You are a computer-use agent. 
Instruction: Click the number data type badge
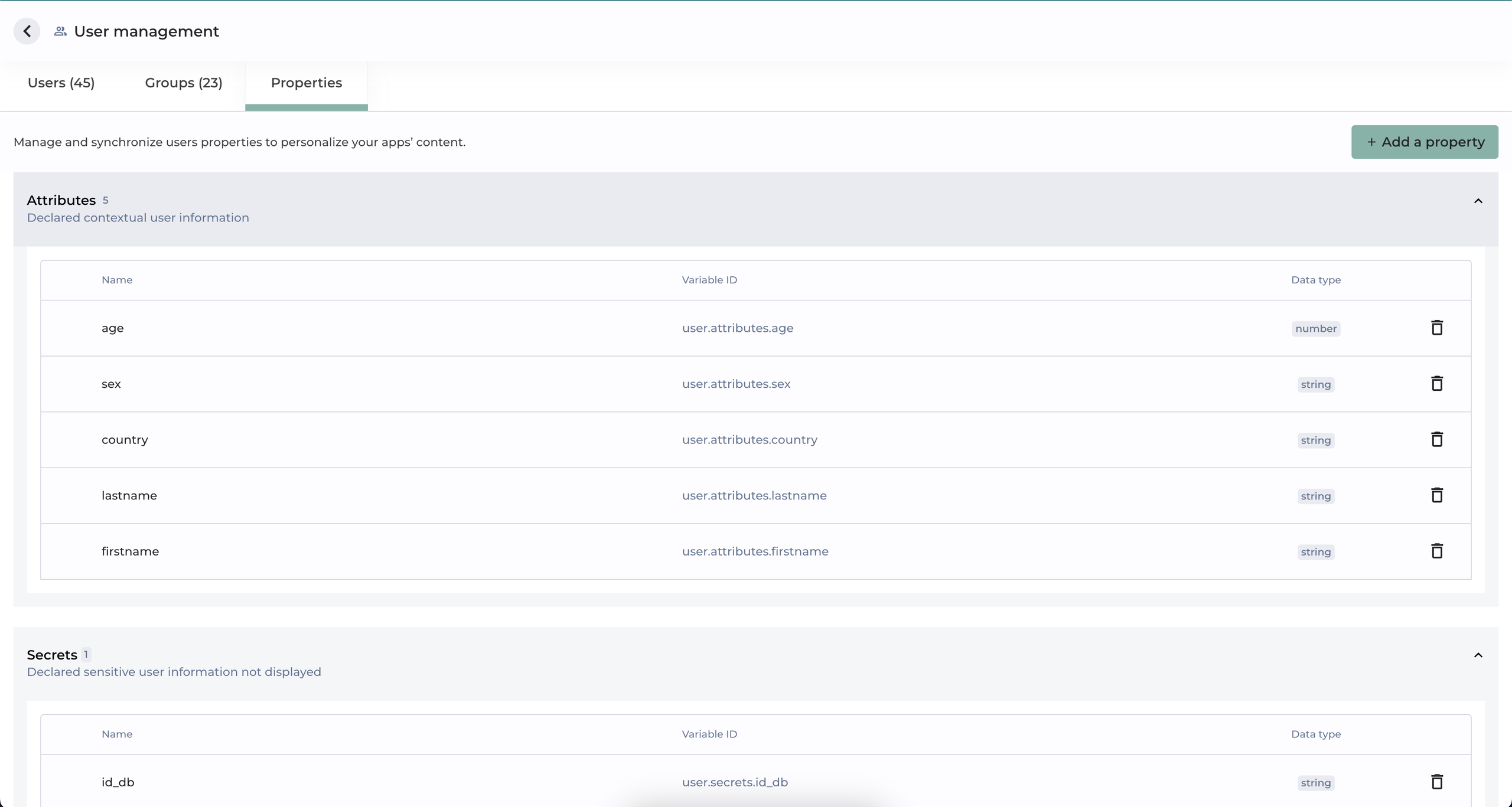click(x=1315, y=329)
